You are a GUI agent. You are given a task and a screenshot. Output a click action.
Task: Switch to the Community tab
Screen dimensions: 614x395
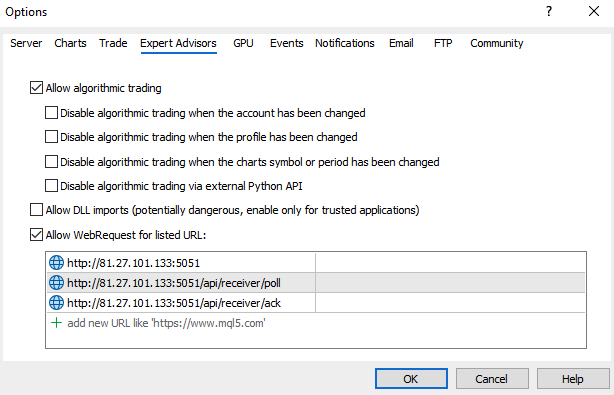click(497, 43)
